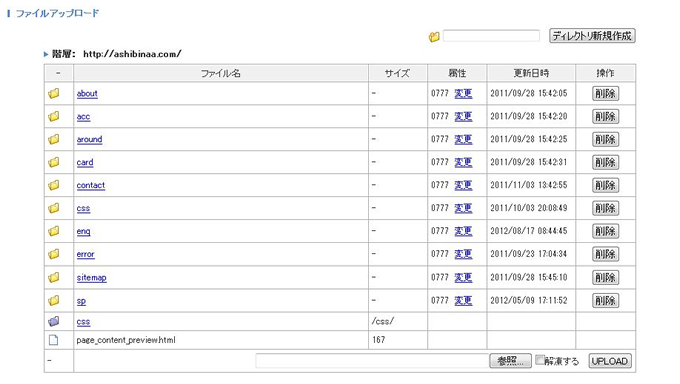Click the page_content_preview.html file name
Viewport: 680px width, 384px height.
pos(126,340)
